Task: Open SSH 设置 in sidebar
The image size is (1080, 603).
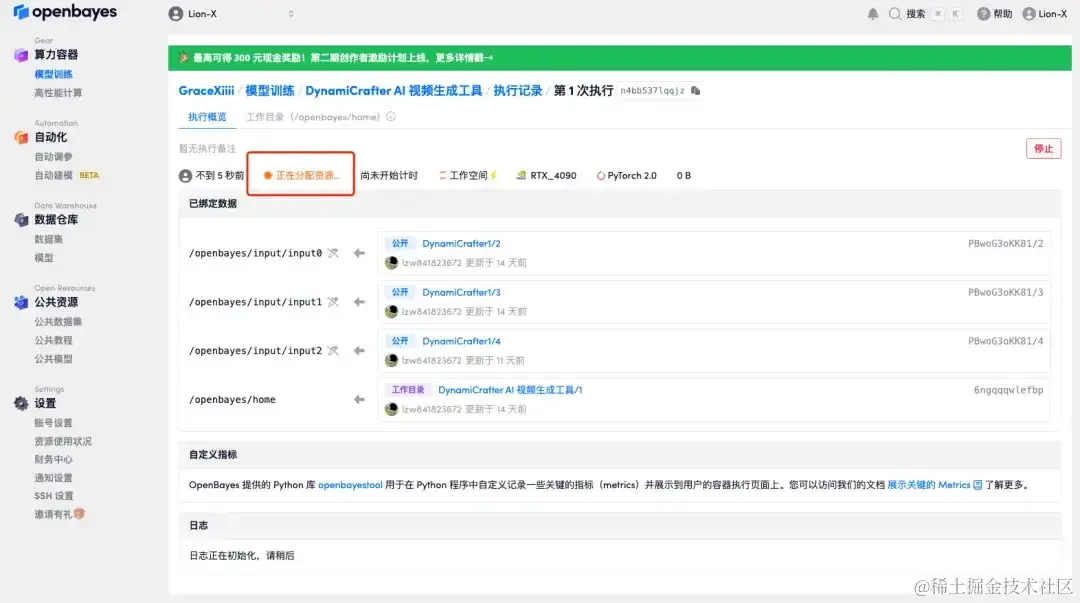Action: pyautogui.click(x=54, y=496)
